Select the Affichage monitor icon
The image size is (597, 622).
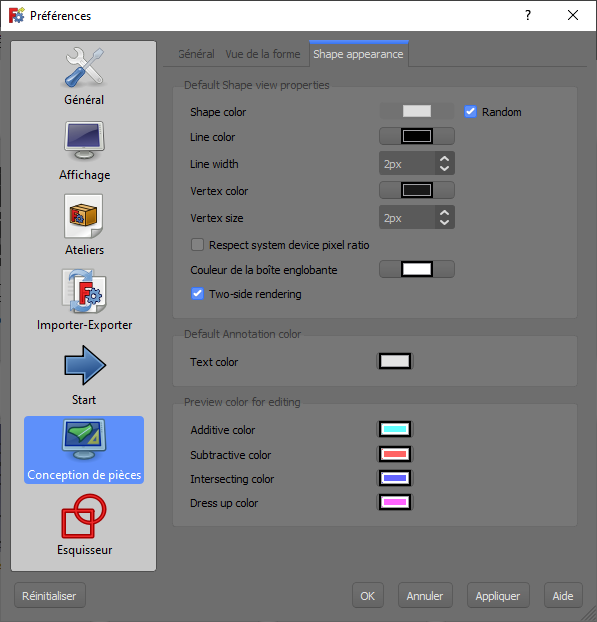(x=84, y=141)
